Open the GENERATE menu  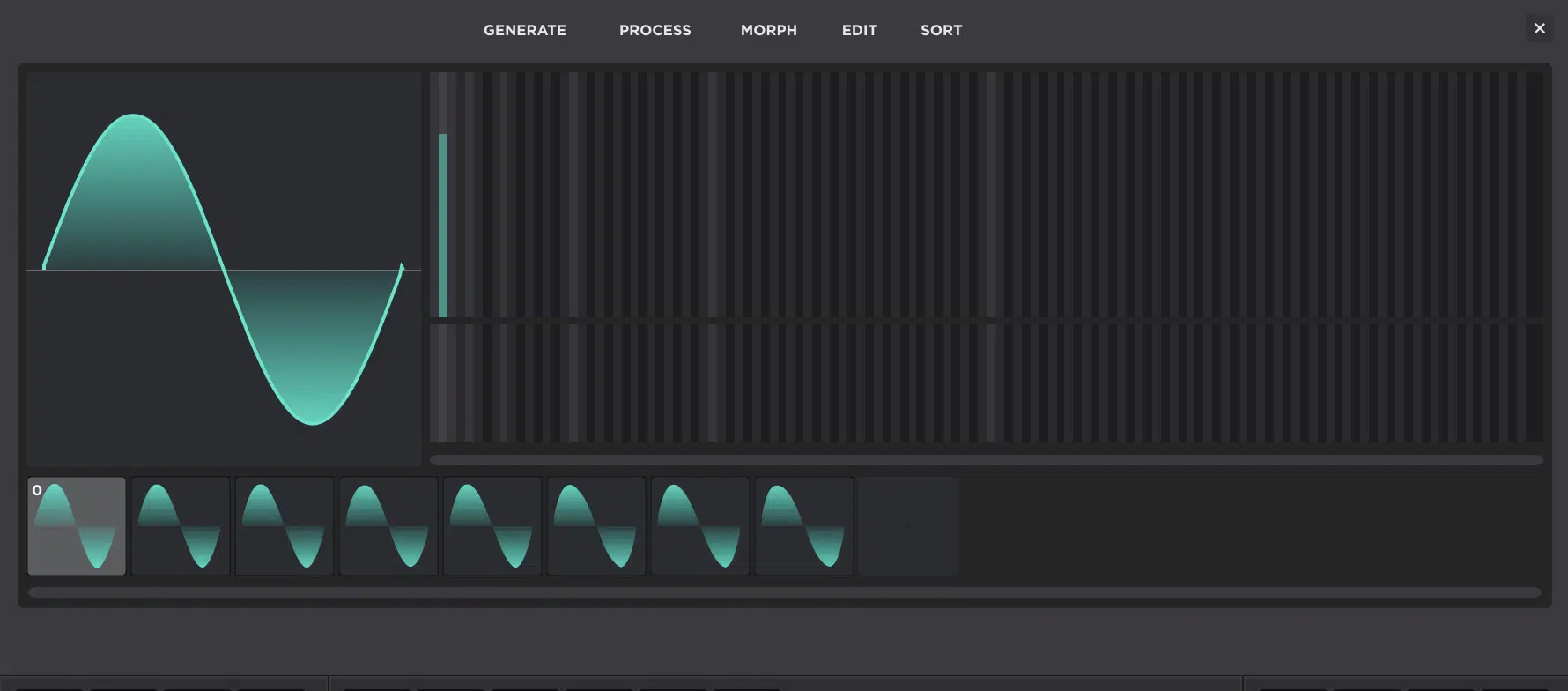524,30
